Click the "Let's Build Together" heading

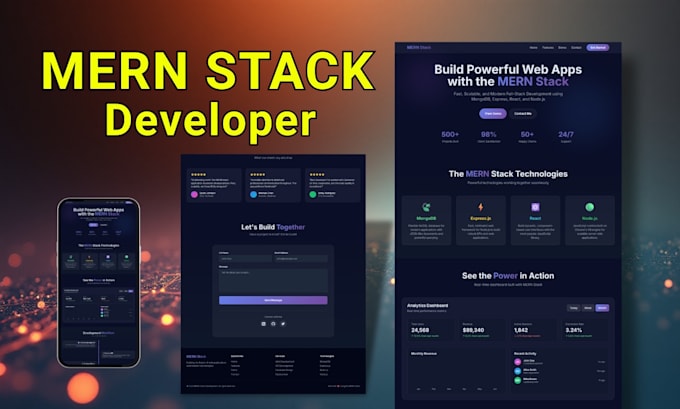273,227
